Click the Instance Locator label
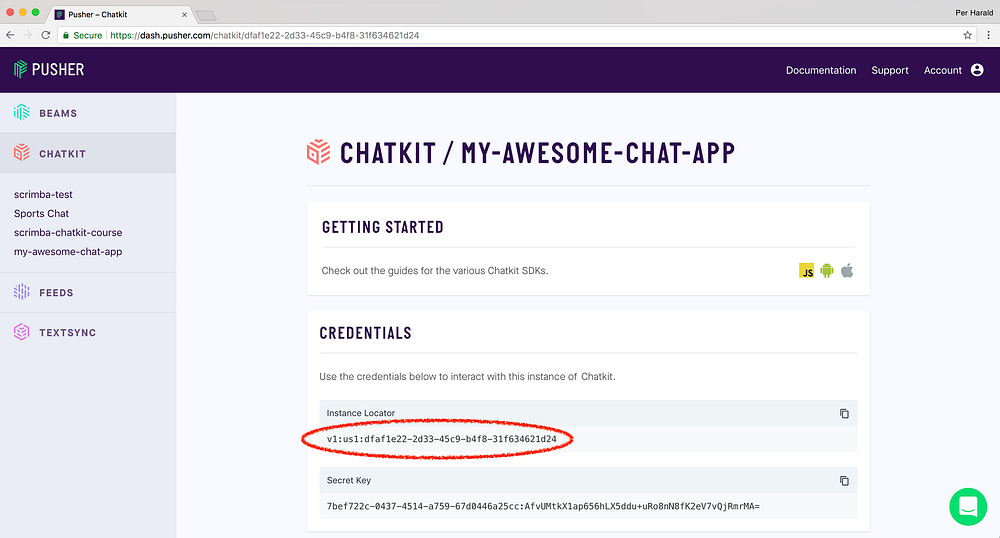The height and width of the screenshot is (538, 1000). pos(361,413)
